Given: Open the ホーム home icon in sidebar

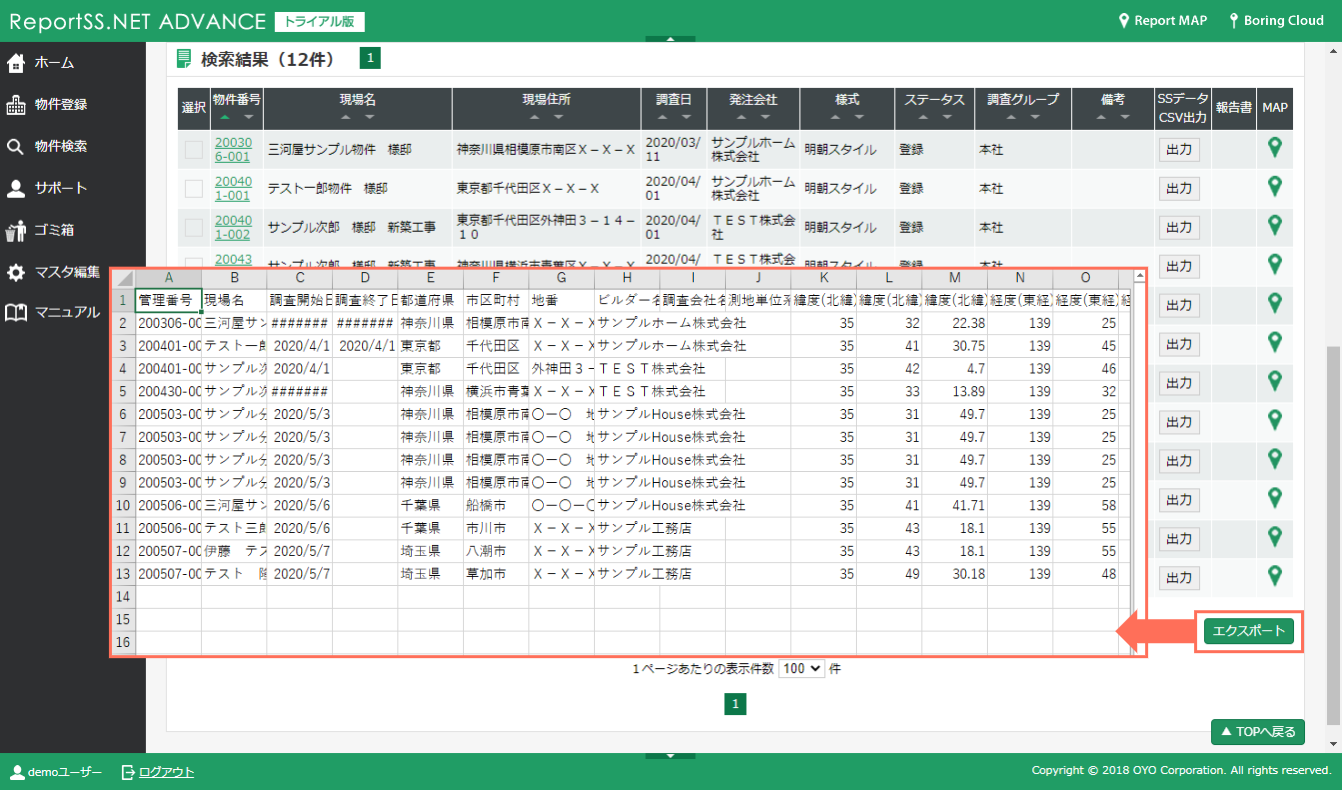Looking at the screenshot, I should (15, 63).
